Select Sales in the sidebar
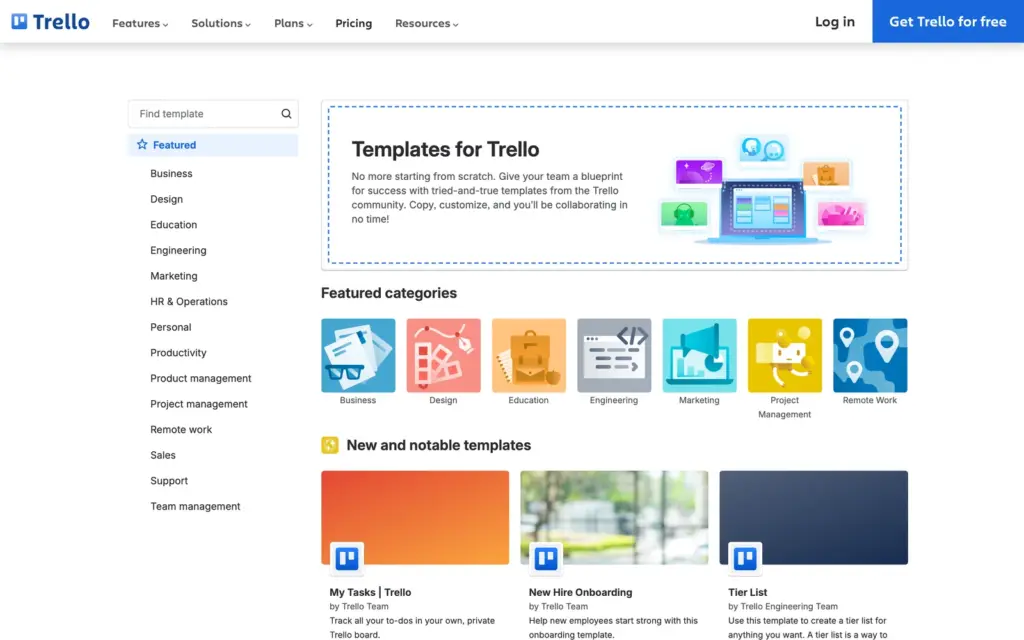1024x640 pixels. pos(163,455)
